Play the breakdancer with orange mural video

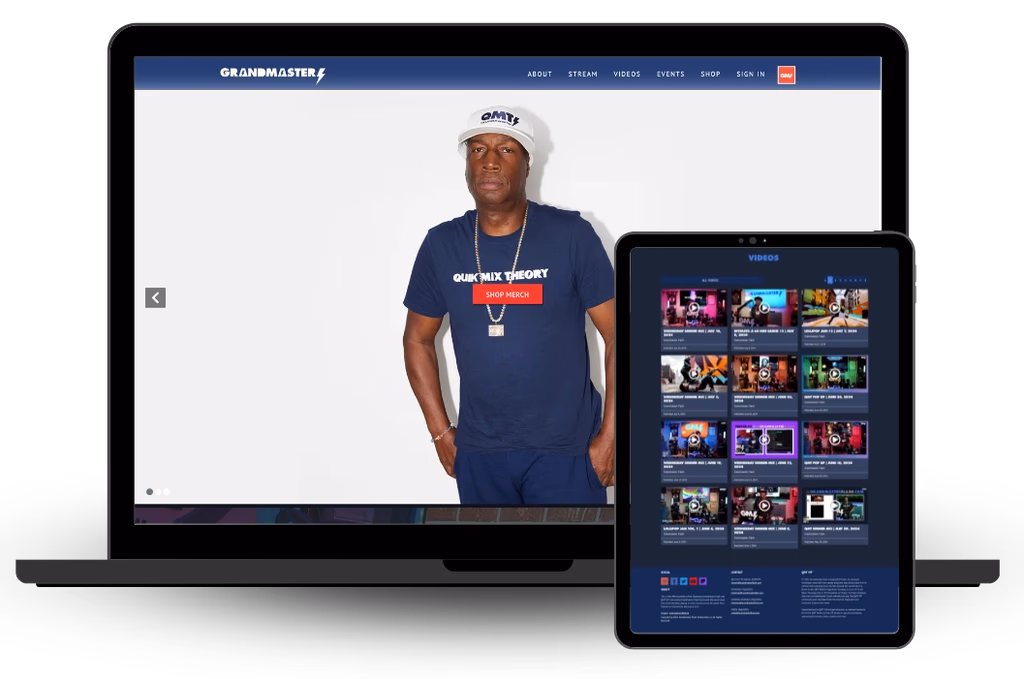(694, 373)
